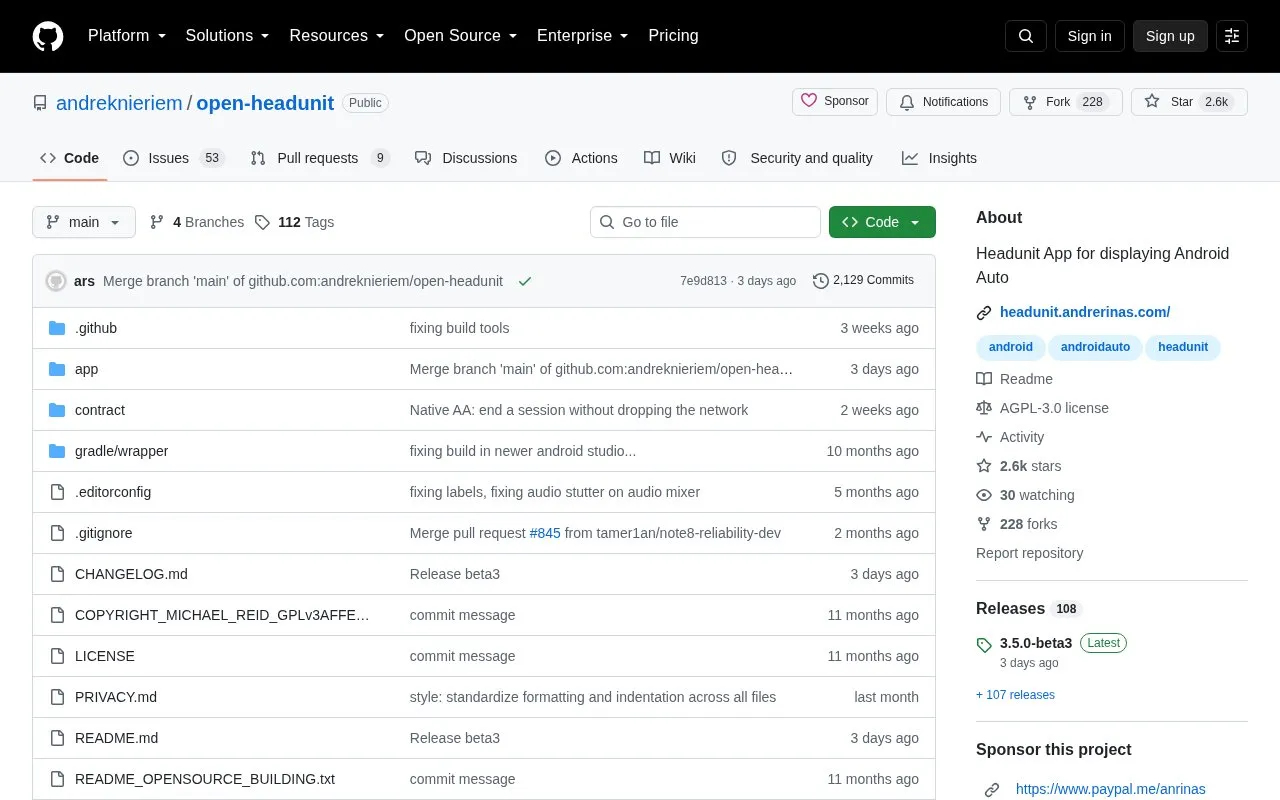Screen dimensions: 1280x800
Task: Open the Insights tab
Action: [x=939, y=158]
